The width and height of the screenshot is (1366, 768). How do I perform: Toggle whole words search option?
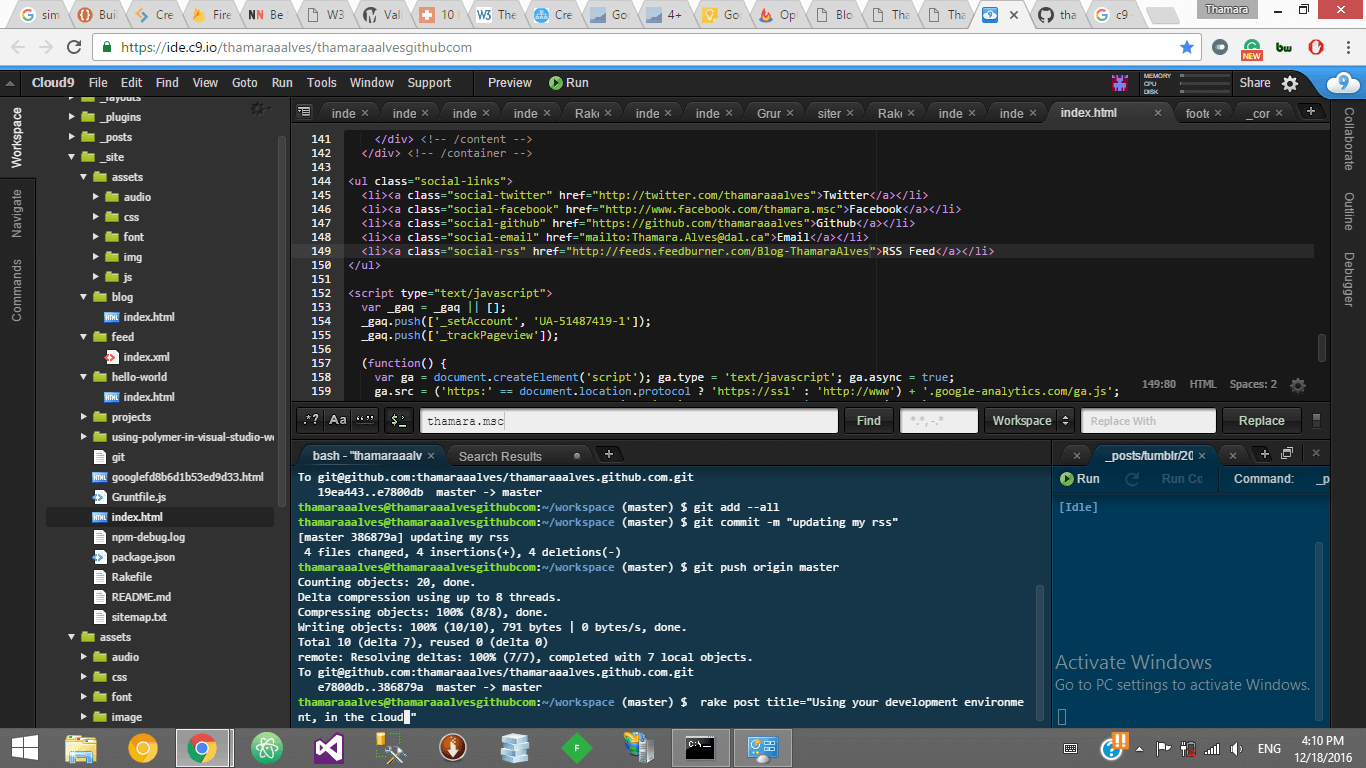[365, 421]
